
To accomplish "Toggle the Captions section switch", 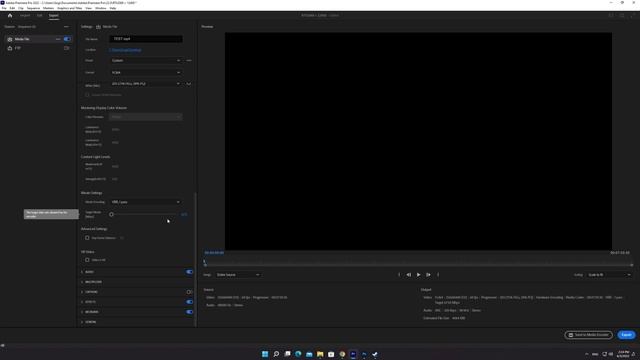I will (x=189, y=292).
